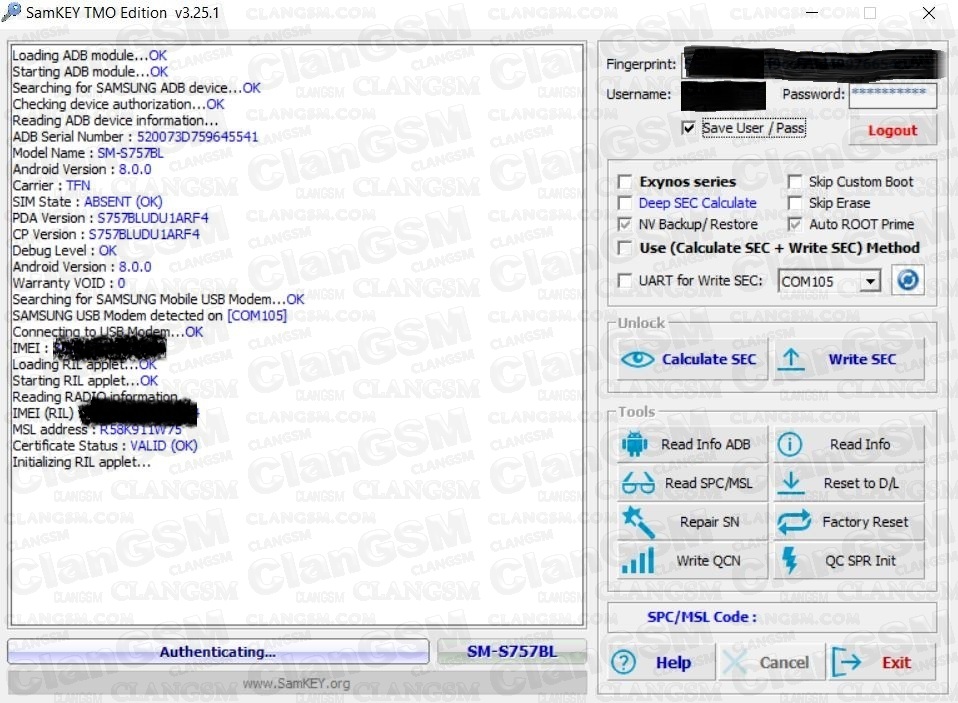Click the Password input field
This screenshot has height=703, width=958.
[892, 95]
